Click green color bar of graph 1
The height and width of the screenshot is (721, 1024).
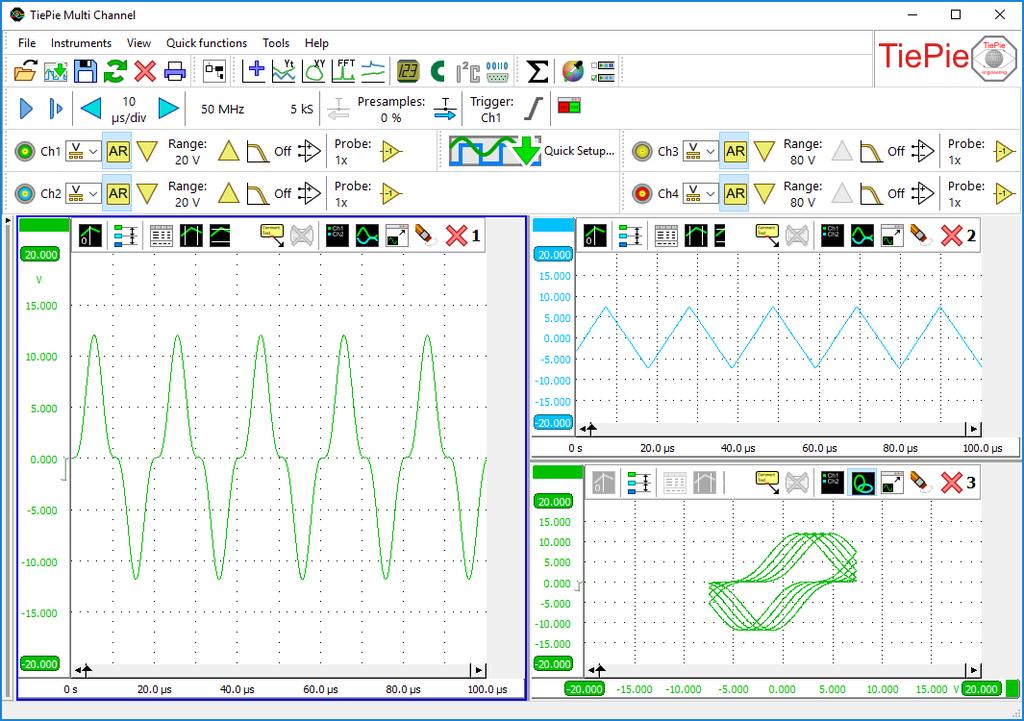[44, 225]
